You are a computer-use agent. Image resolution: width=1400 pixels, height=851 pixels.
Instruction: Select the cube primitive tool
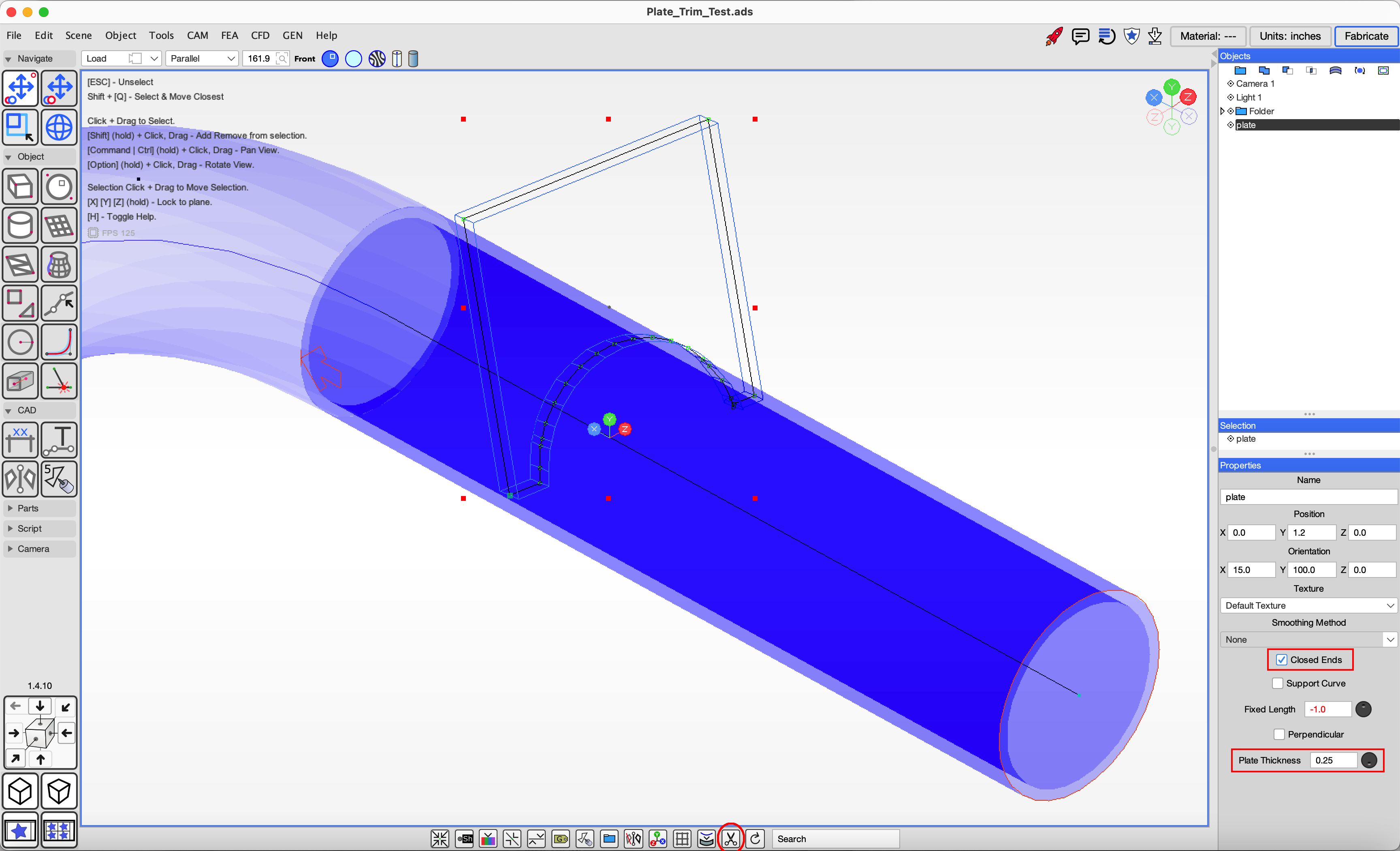20,186
